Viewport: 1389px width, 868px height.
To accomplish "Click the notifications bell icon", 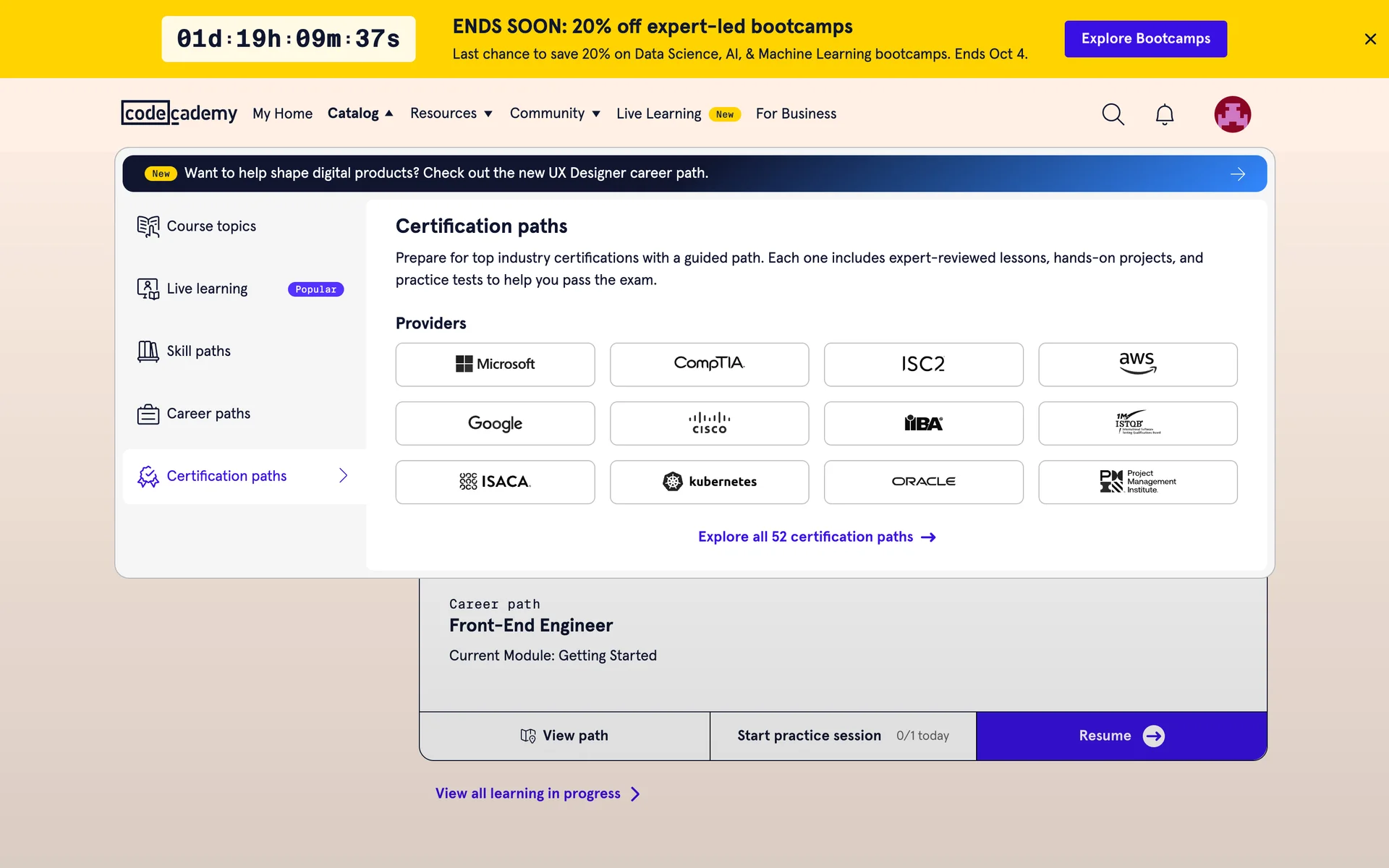I will (x=1164, y=114).
